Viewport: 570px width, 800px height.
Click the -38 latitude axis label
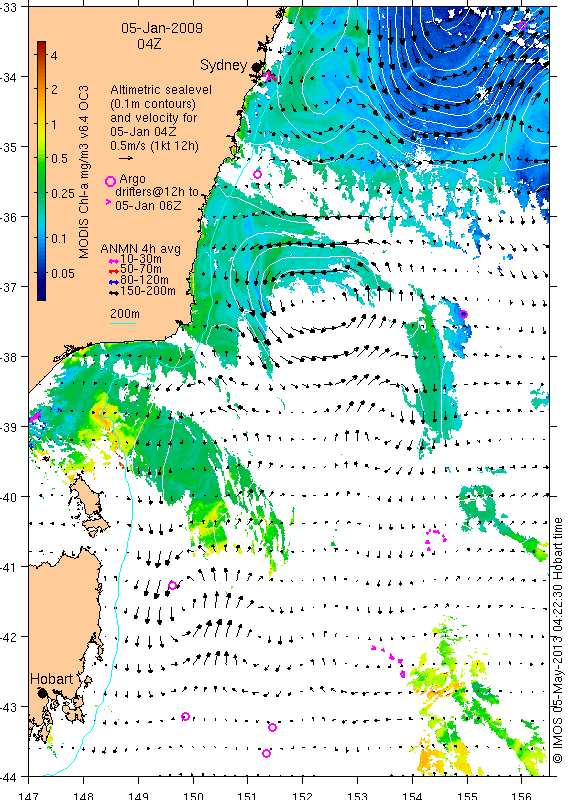(x=8, y=357)
